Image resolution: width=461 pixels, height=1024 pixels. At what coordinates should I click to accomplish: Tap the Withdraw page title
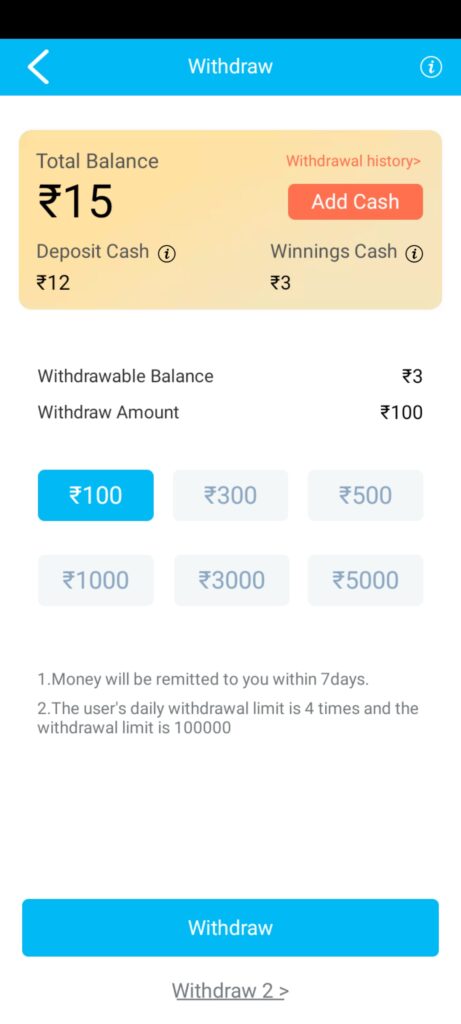click(230, 66)
